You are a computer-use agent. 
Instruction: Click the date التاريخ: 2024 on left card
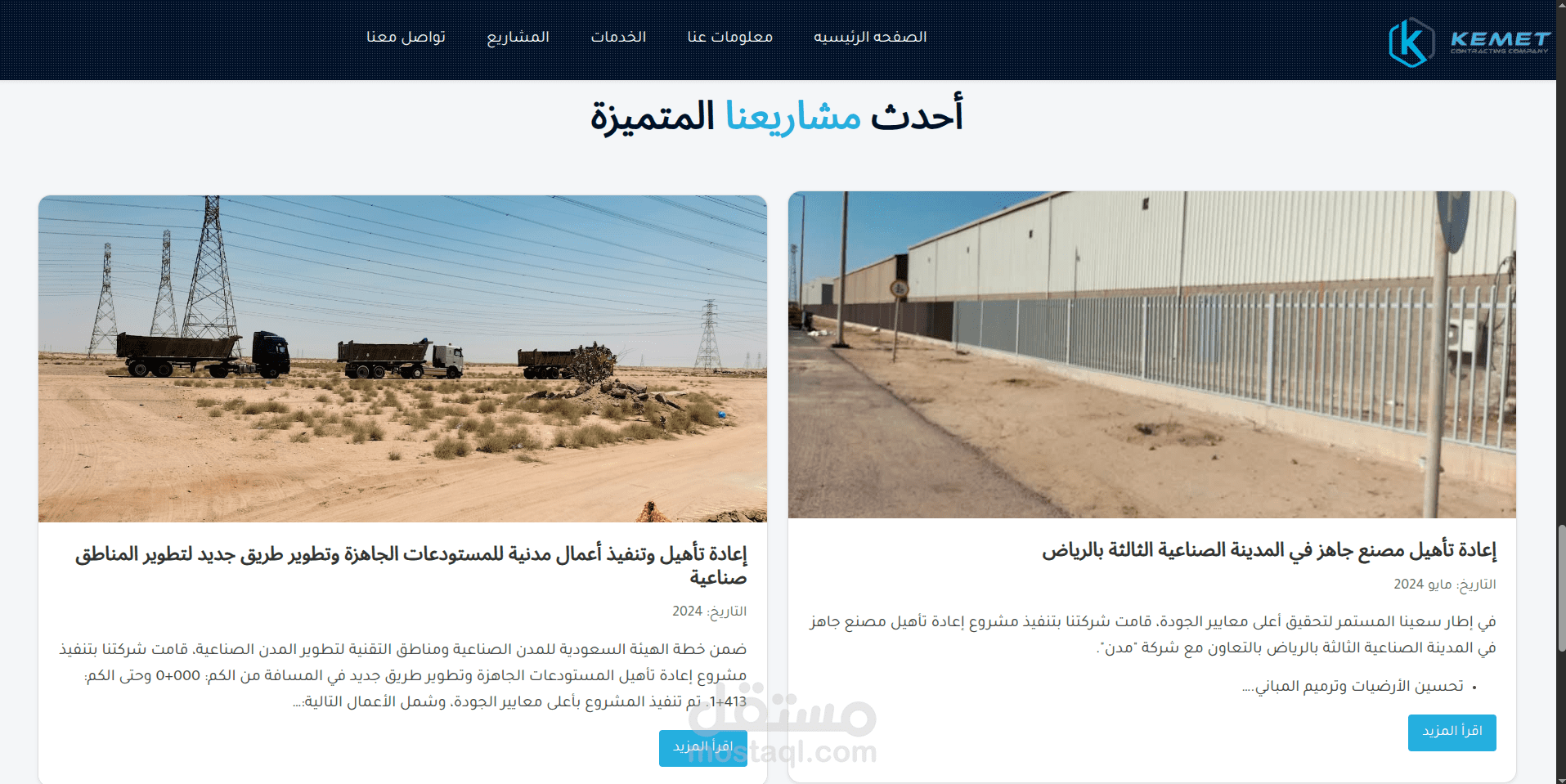coord(709,612)
